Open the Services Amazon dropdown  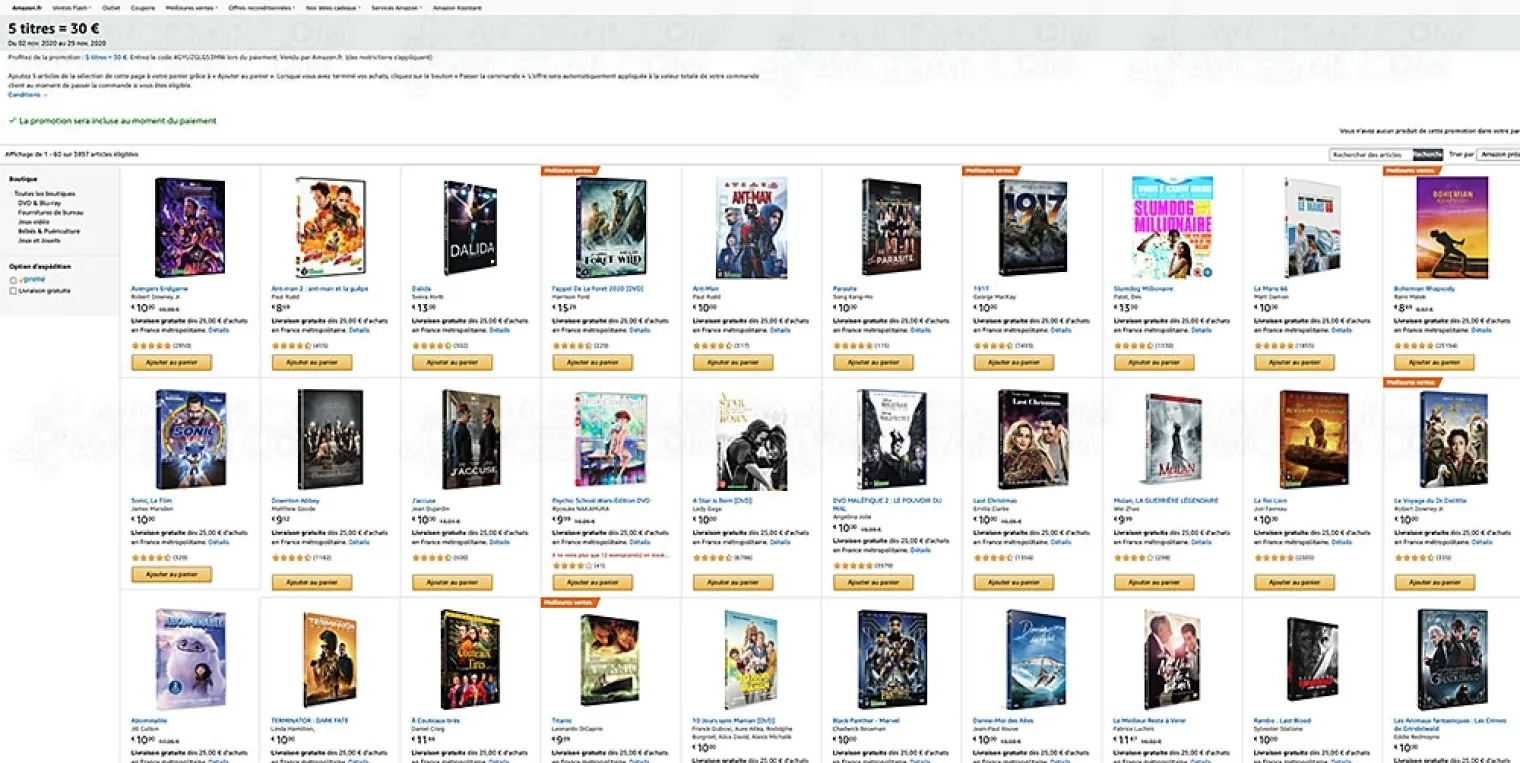pyautogui.click(x=396, y=7)
